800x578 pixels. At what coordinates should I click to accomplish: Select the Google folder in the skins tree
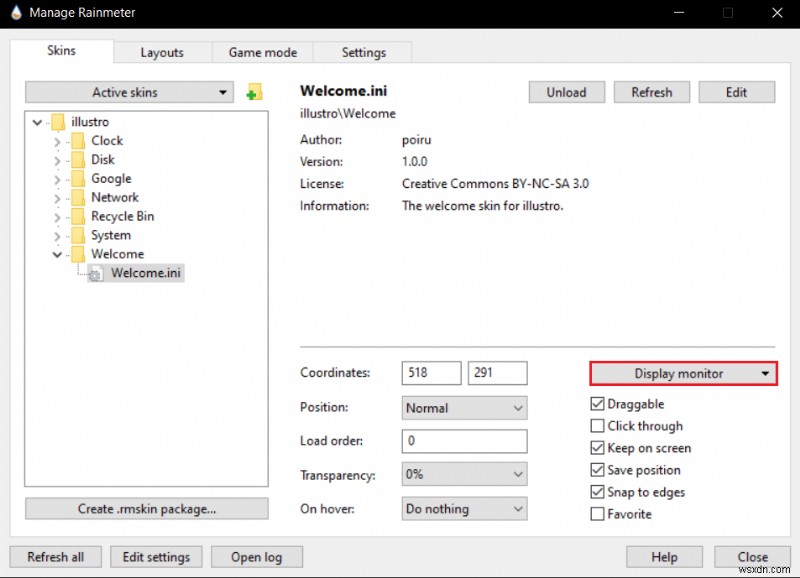tap(110, 178)
